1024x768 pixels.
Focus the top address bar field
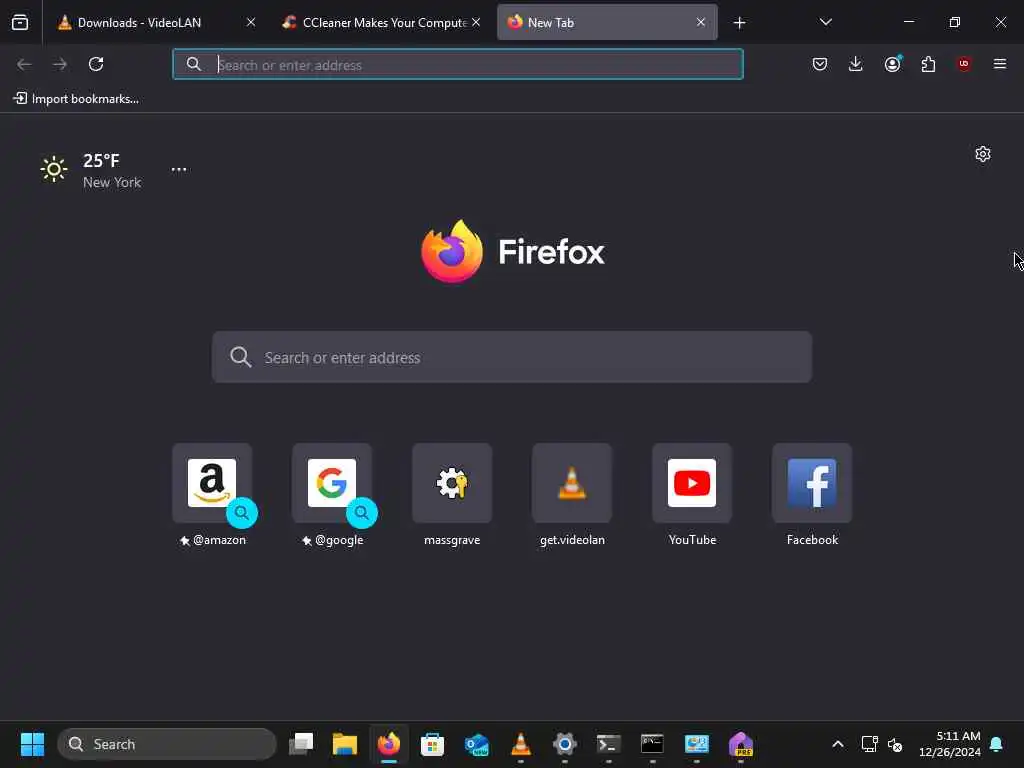click(458, 65)
